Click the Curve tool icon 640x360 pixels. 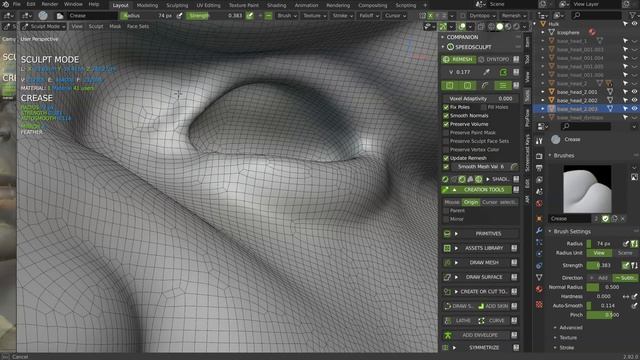point(481,321)
